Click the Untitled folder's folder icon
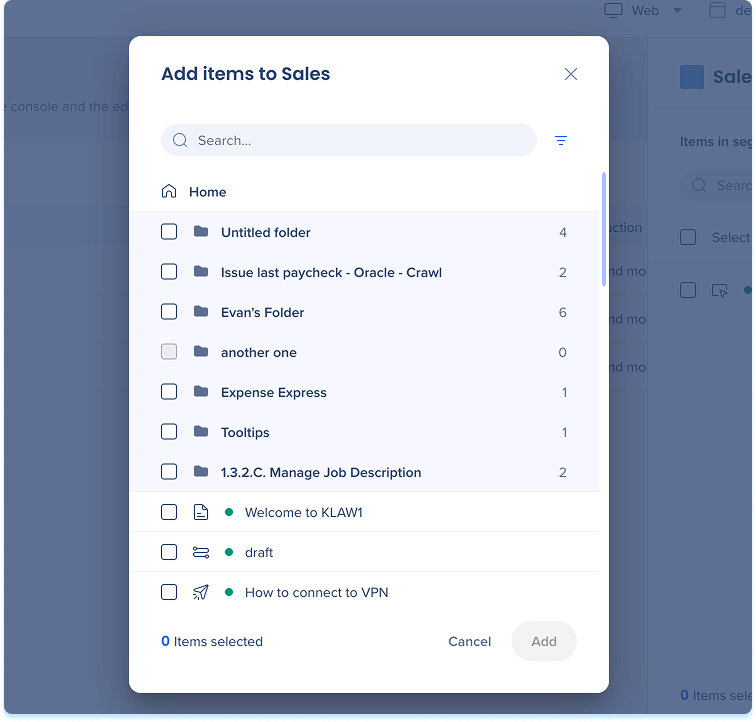The height and width of the screenshot is (722, 756). [201, 232]
